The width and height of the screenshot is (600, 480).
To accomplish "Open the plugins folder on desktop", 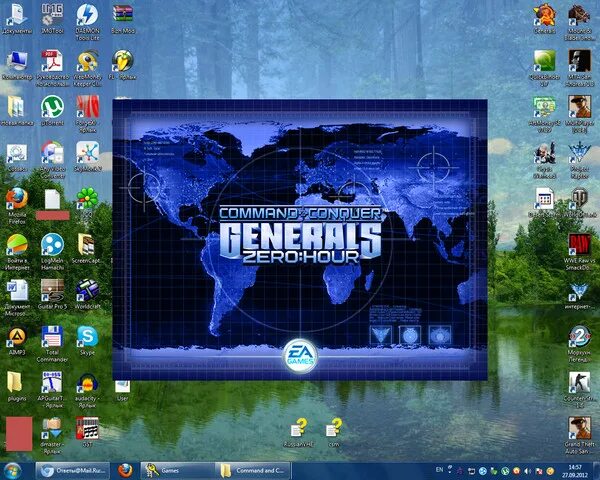I will 16,384.
